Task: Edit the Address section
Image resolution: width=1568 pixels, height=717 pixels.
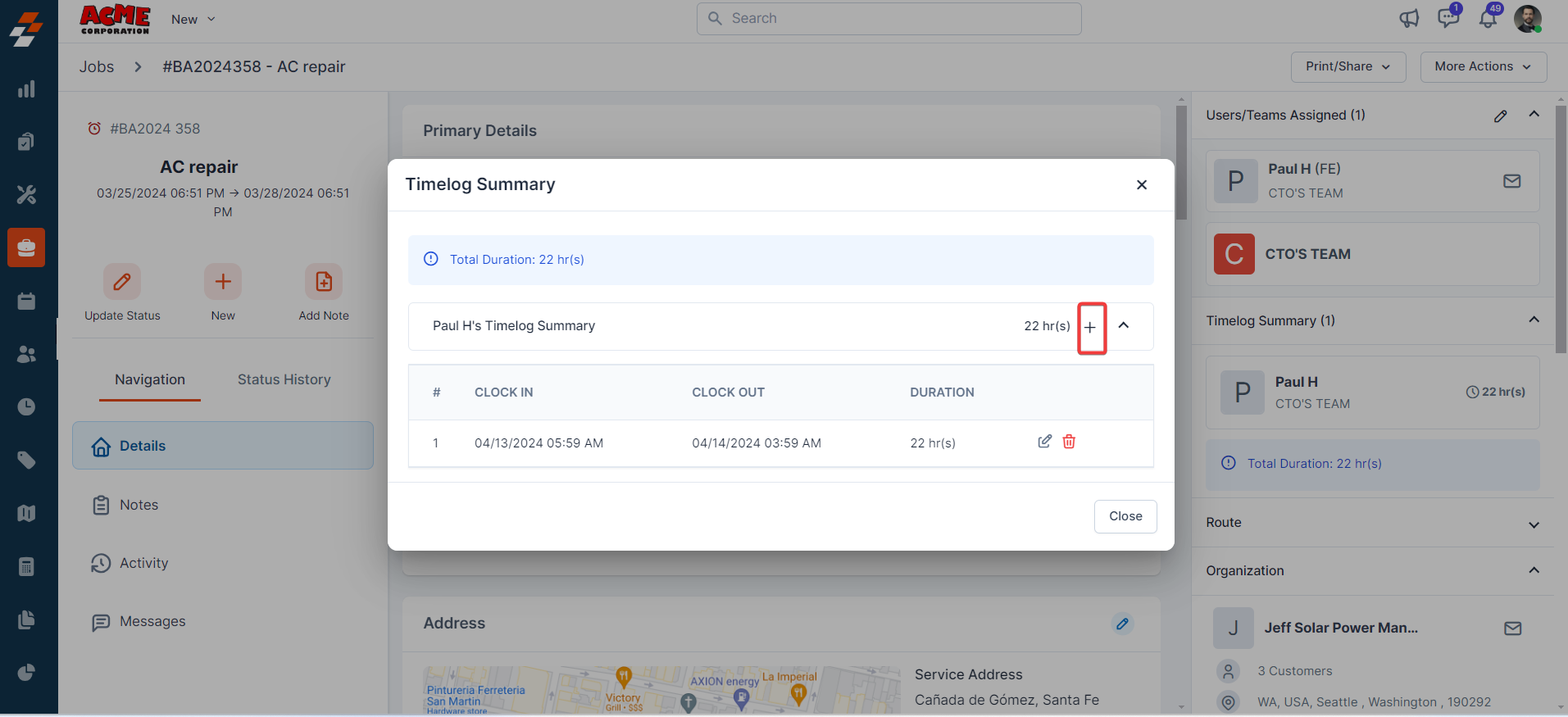Action: pos(1122,624)
